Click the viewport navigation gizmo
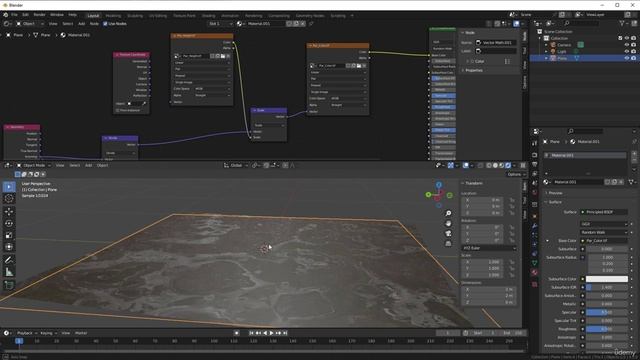Screen dimensions: 640x360 [439, 195]
